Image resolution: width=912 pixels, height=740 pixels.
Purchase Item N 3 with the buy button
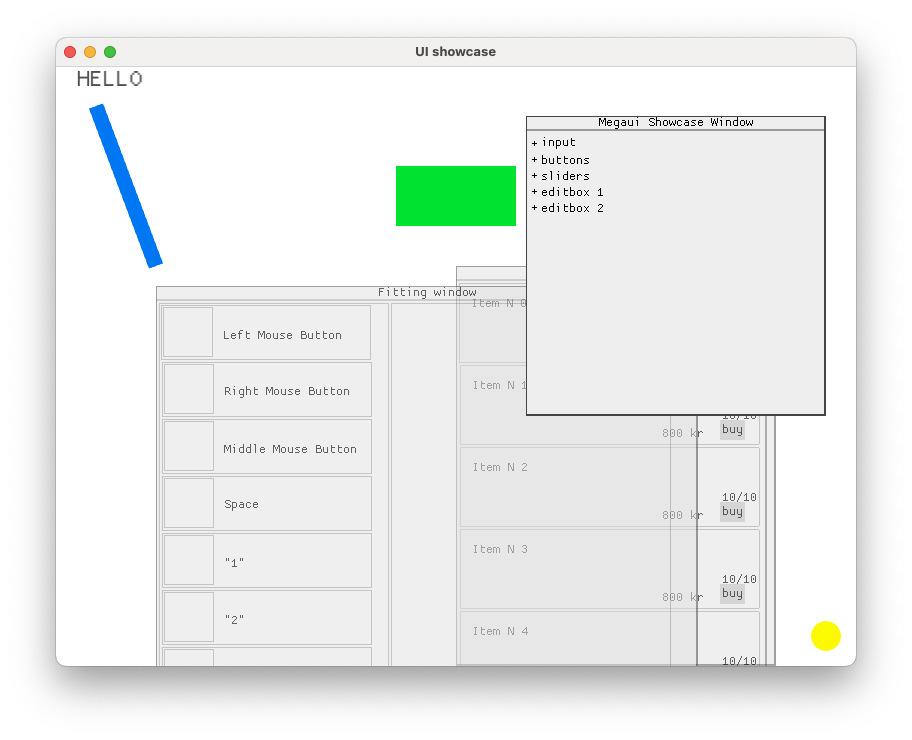pyautogui.click(x=731, y=593)
